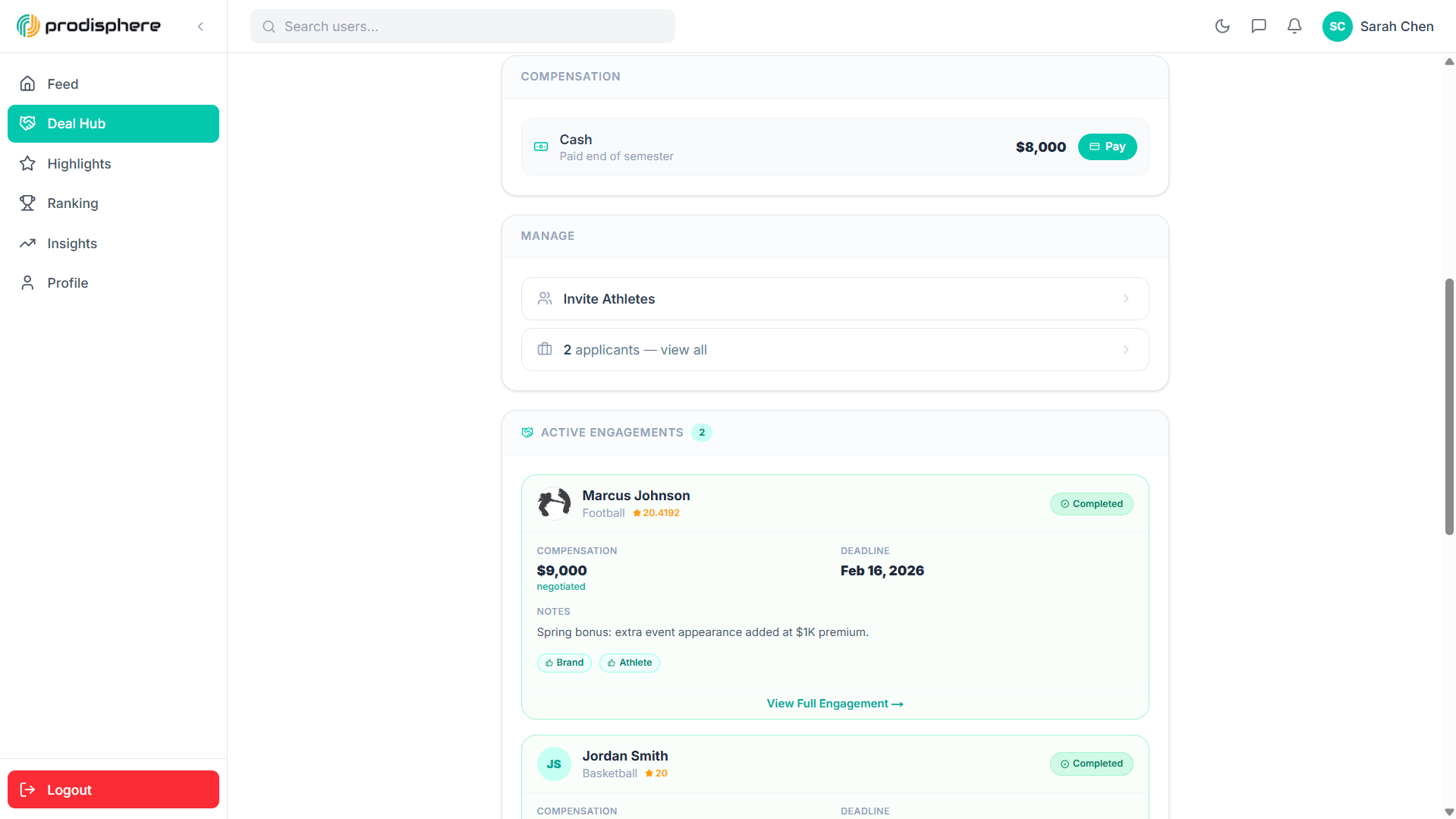Screen dimensions: 1456x819
Task: Collapse the sidebar using the chevron
Action: (x=200, y=27)
